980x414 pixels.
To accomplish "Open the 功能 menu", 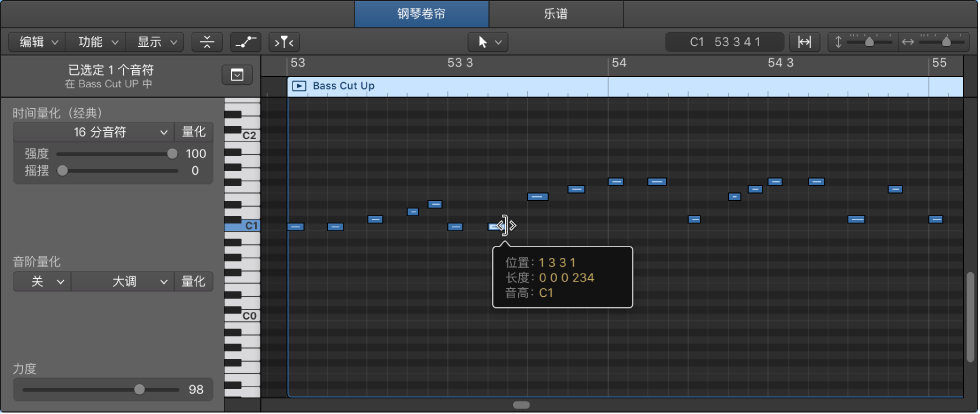I will pos(97,42).
